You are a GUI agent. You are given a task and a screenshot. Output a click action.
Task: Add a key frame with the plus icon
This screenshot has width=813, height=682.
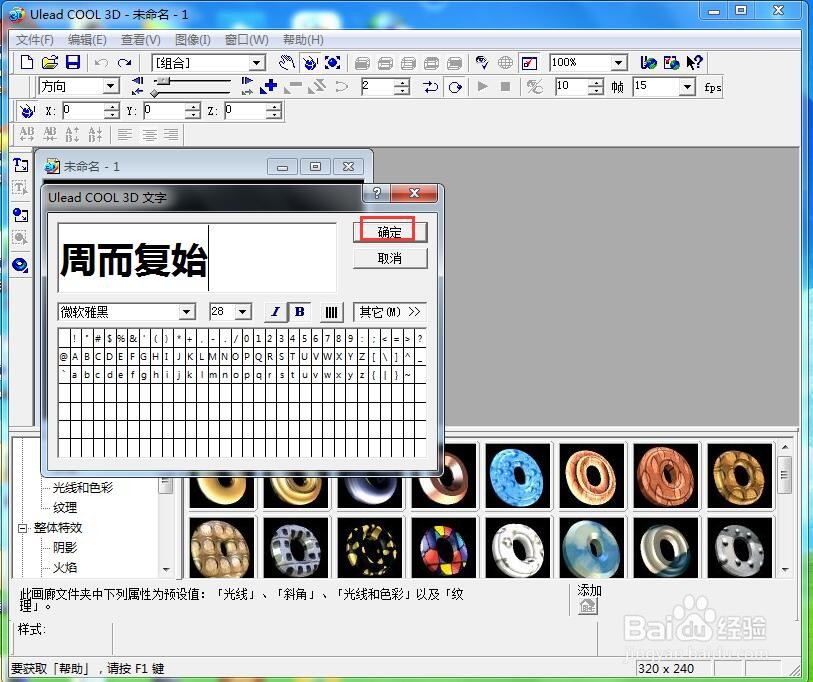269,87
